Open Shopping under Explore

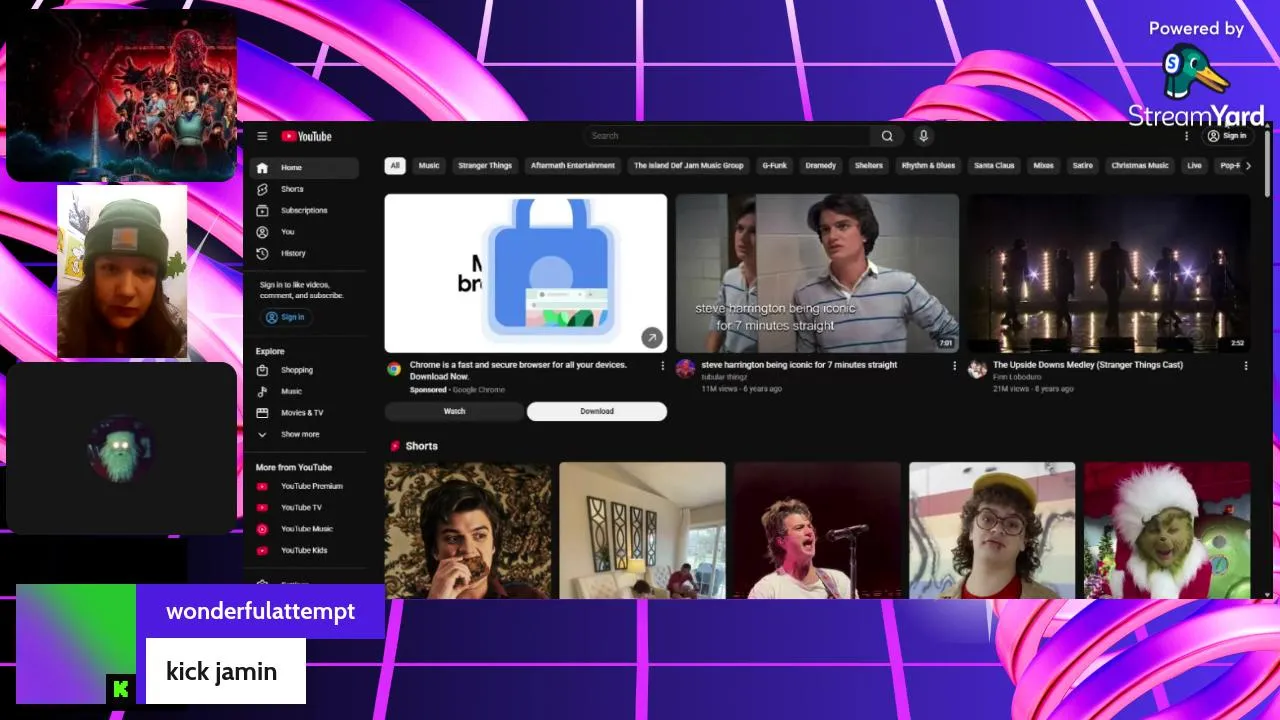coord(304,370)
